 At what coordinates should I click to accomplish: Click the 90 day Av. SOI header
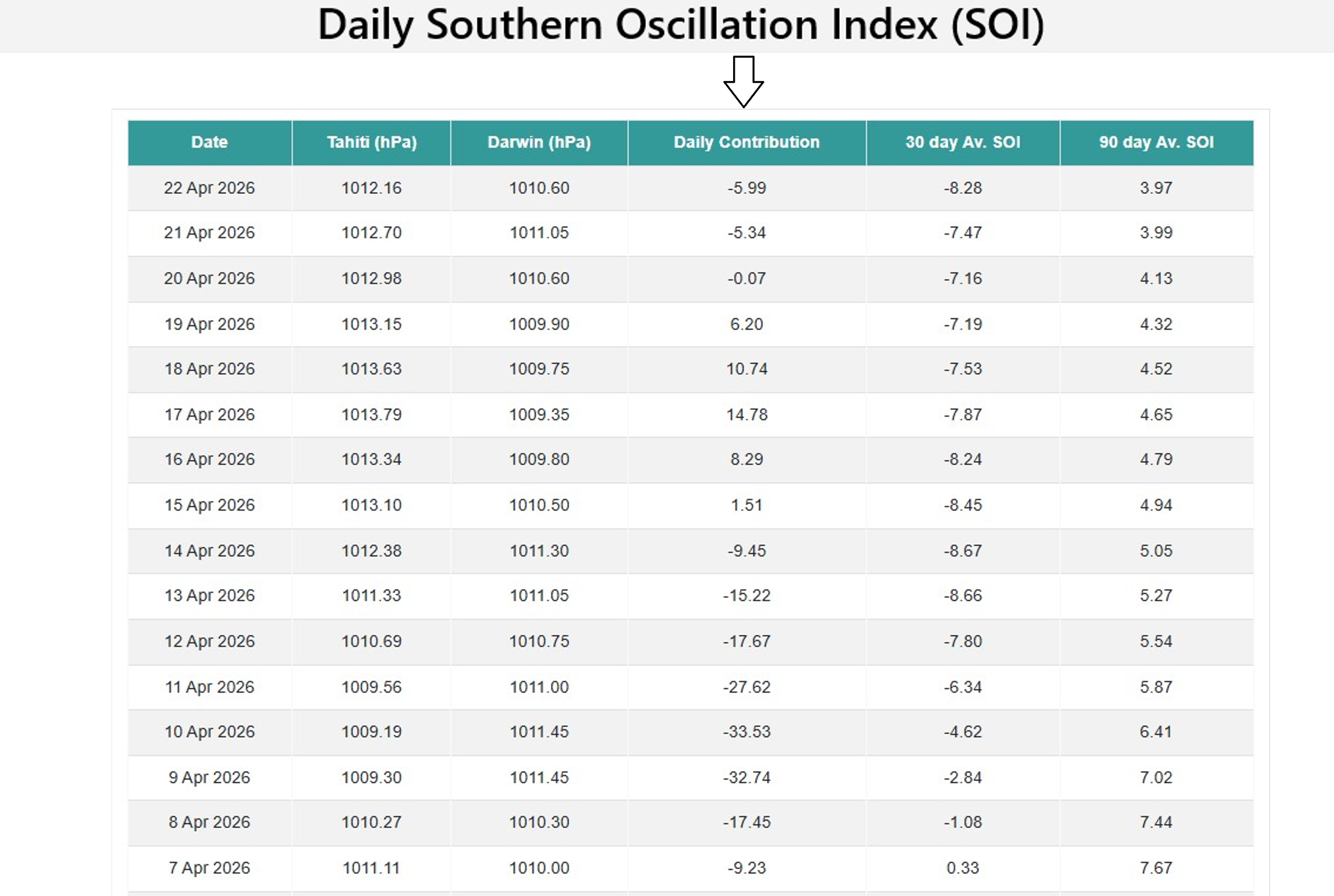pos(1156,142)
